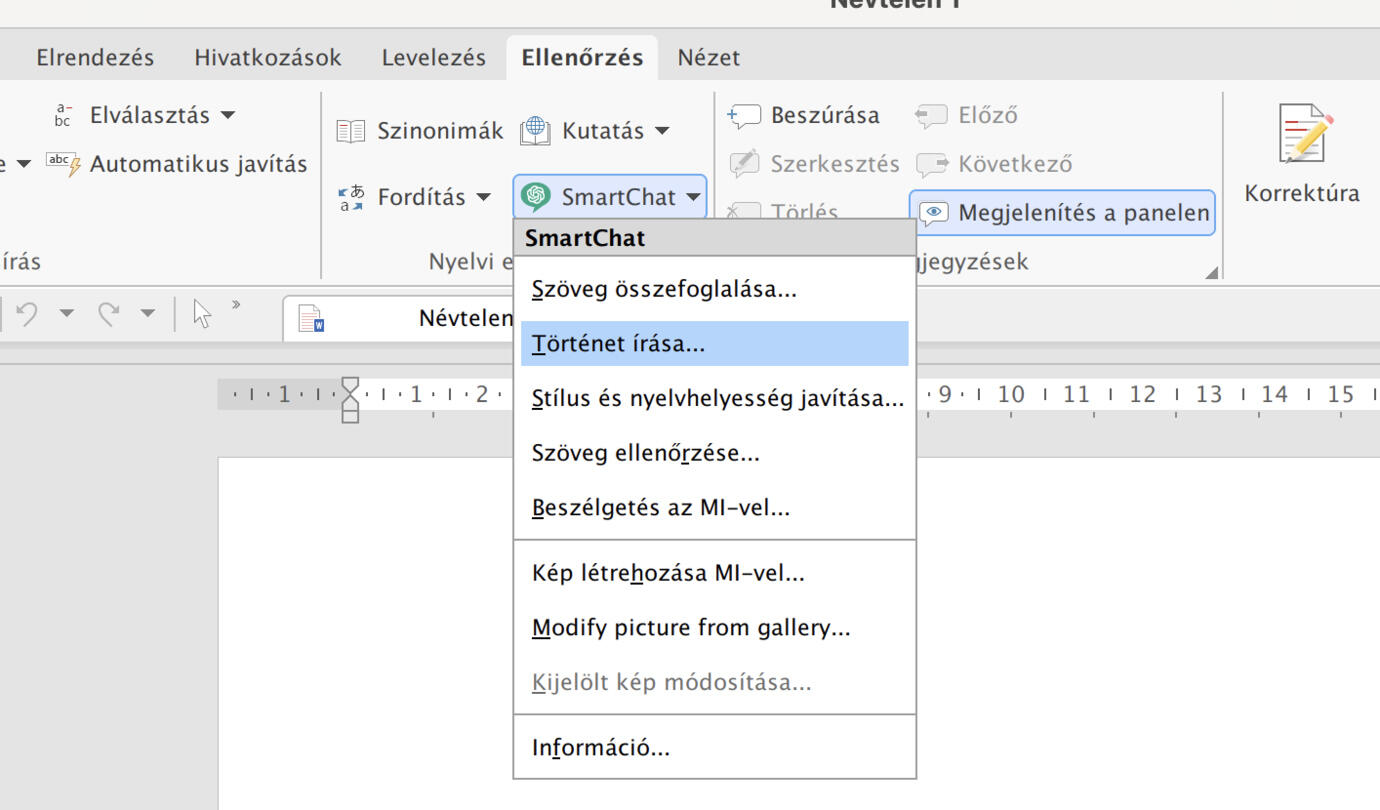
Task: Click the indent marker on the ruler
Action: 350,399
